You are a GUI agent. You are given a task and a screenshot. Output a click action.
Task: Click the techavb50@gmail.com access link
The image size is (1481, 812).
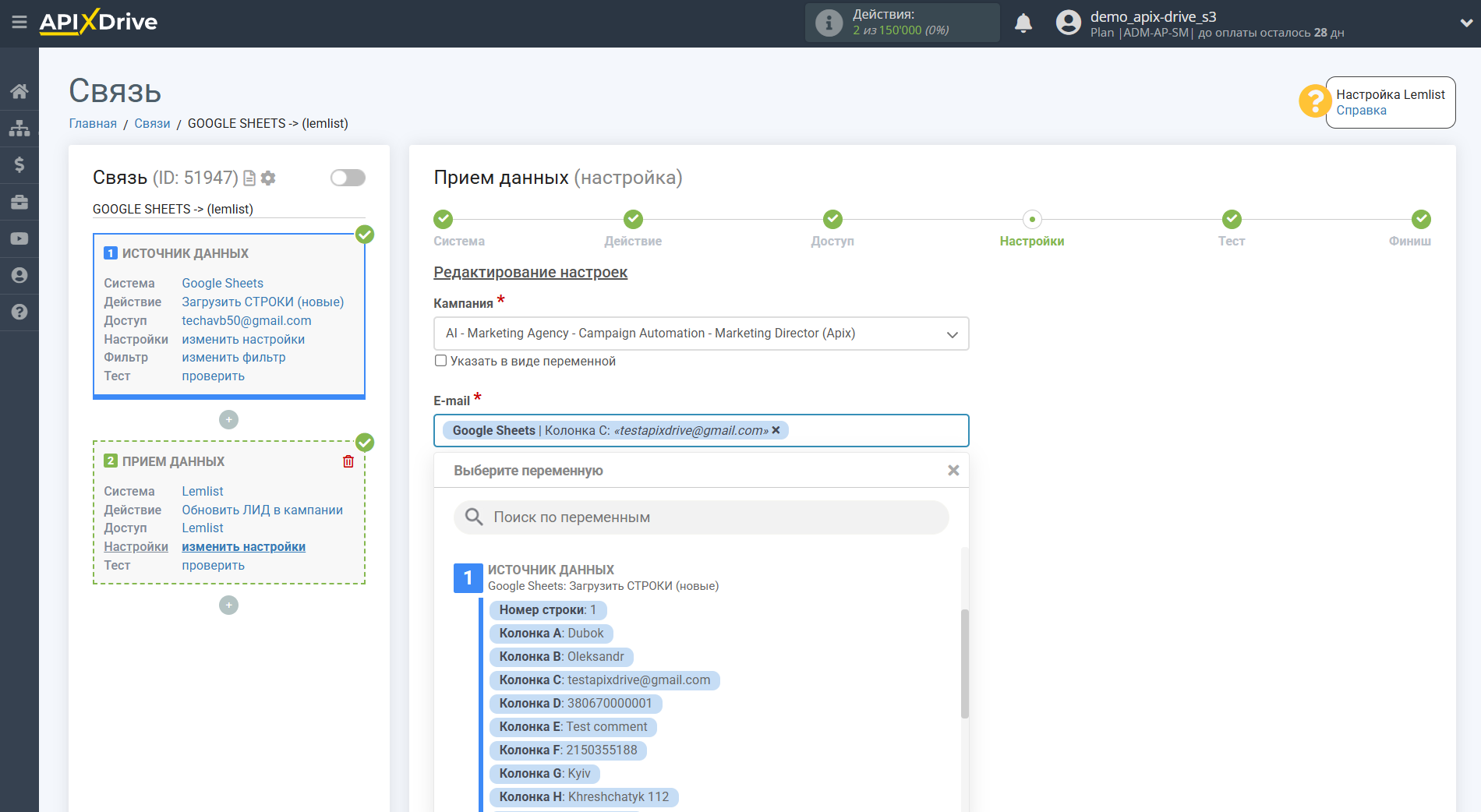coord(246,320)
